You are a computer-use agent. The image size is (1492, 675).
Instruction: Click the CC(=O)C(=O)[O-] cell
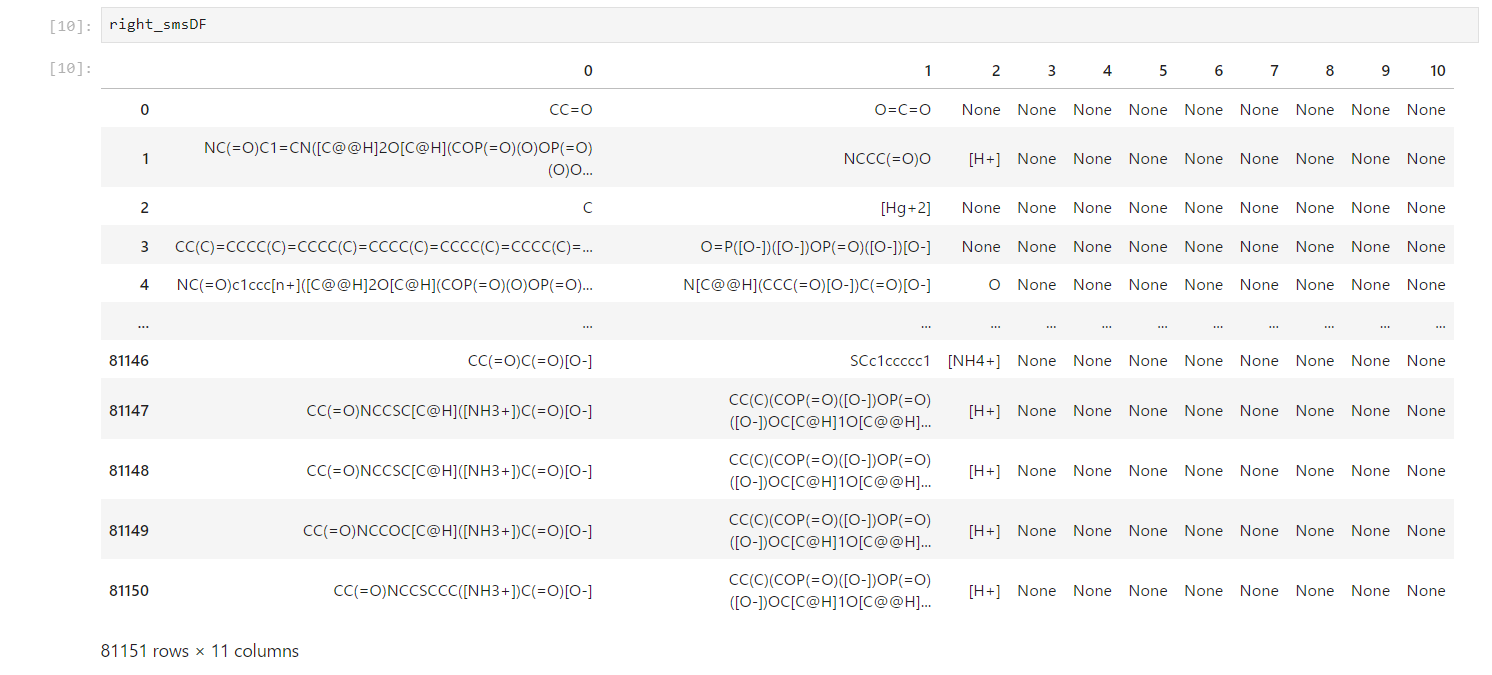(530, 361)
